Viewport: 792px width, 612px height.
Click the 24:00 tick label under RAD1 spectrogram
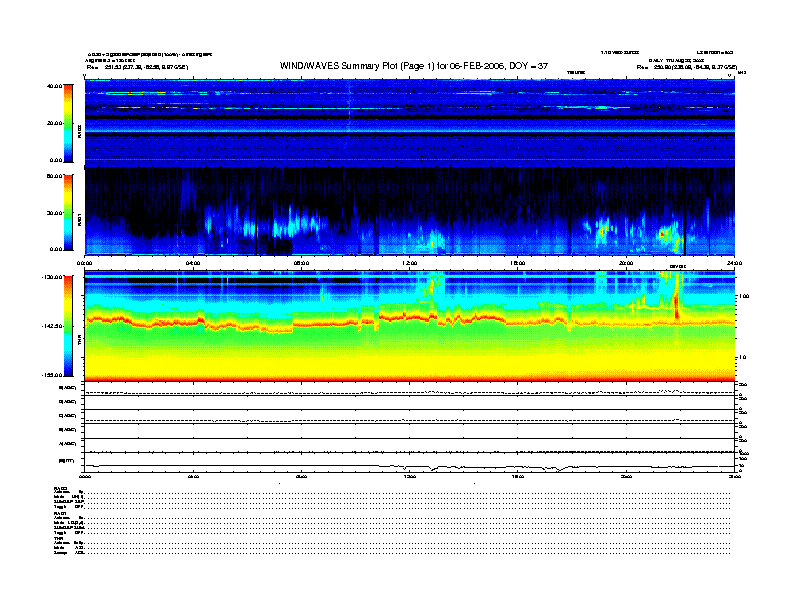click(x=734, y=263)
